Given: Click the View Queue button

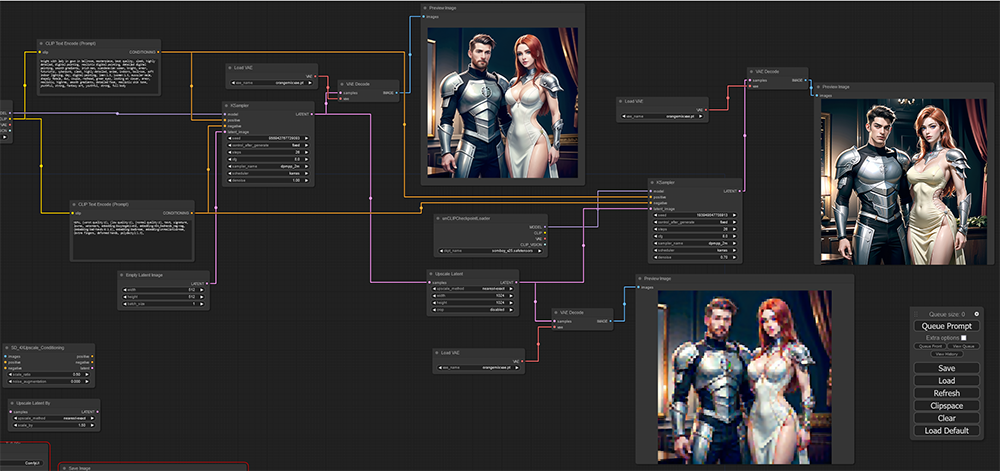Looking at the screenshot, I should pyautogui.click(x=963, y=346).
